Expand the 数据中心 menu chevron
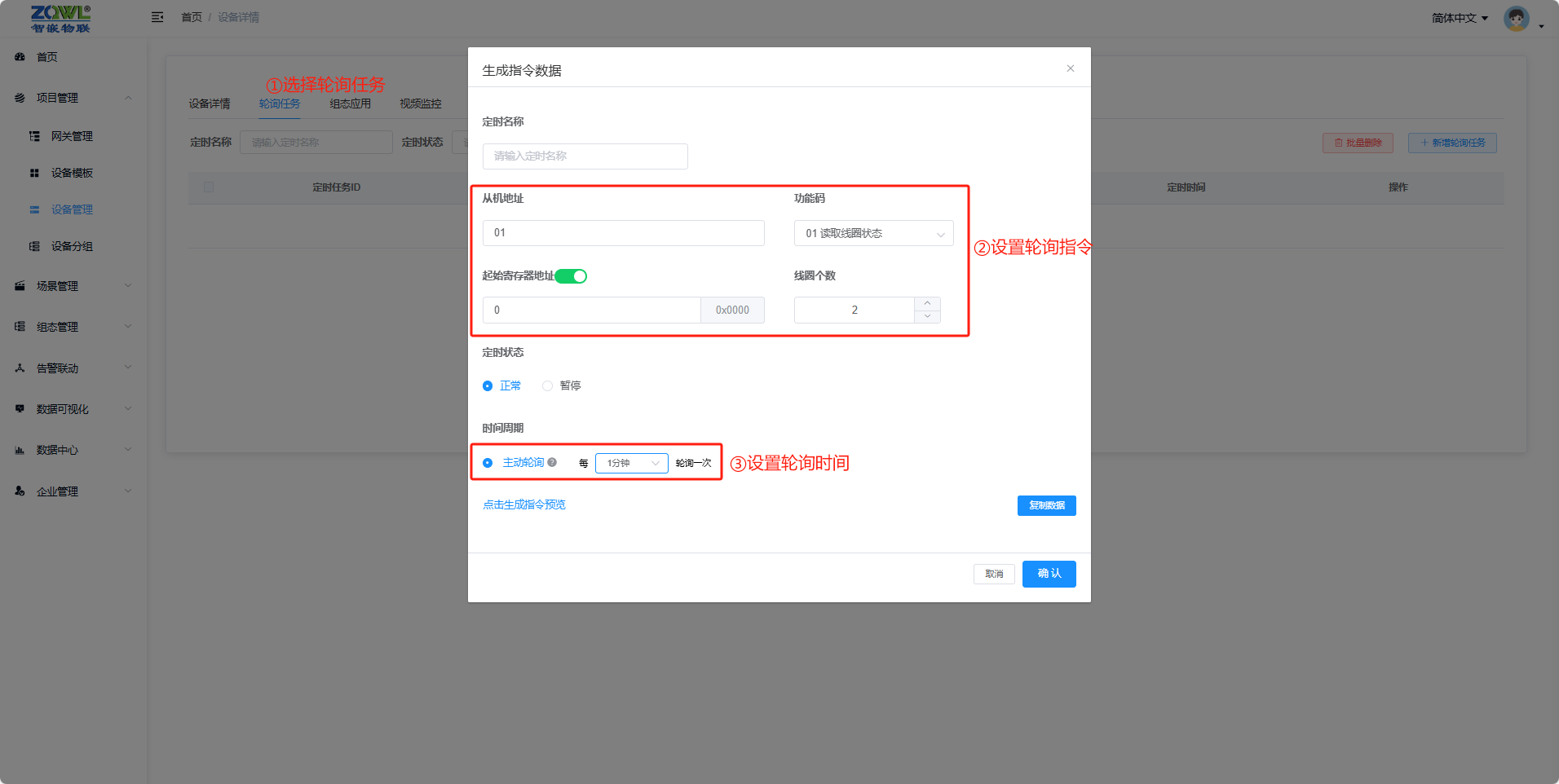Viewport: 1559px width, 784px height. 128,450
